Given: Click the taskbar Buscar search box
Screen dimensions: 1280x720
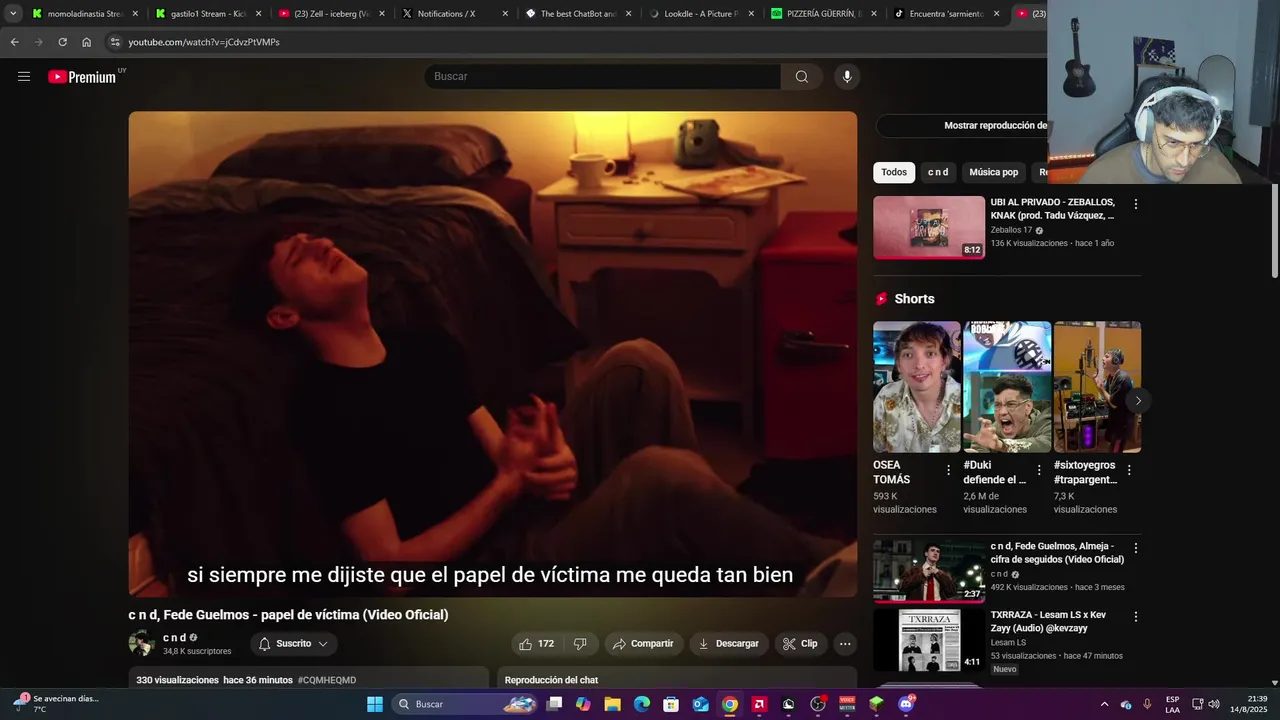Looking at the screenshot, I should coord(466,704).
